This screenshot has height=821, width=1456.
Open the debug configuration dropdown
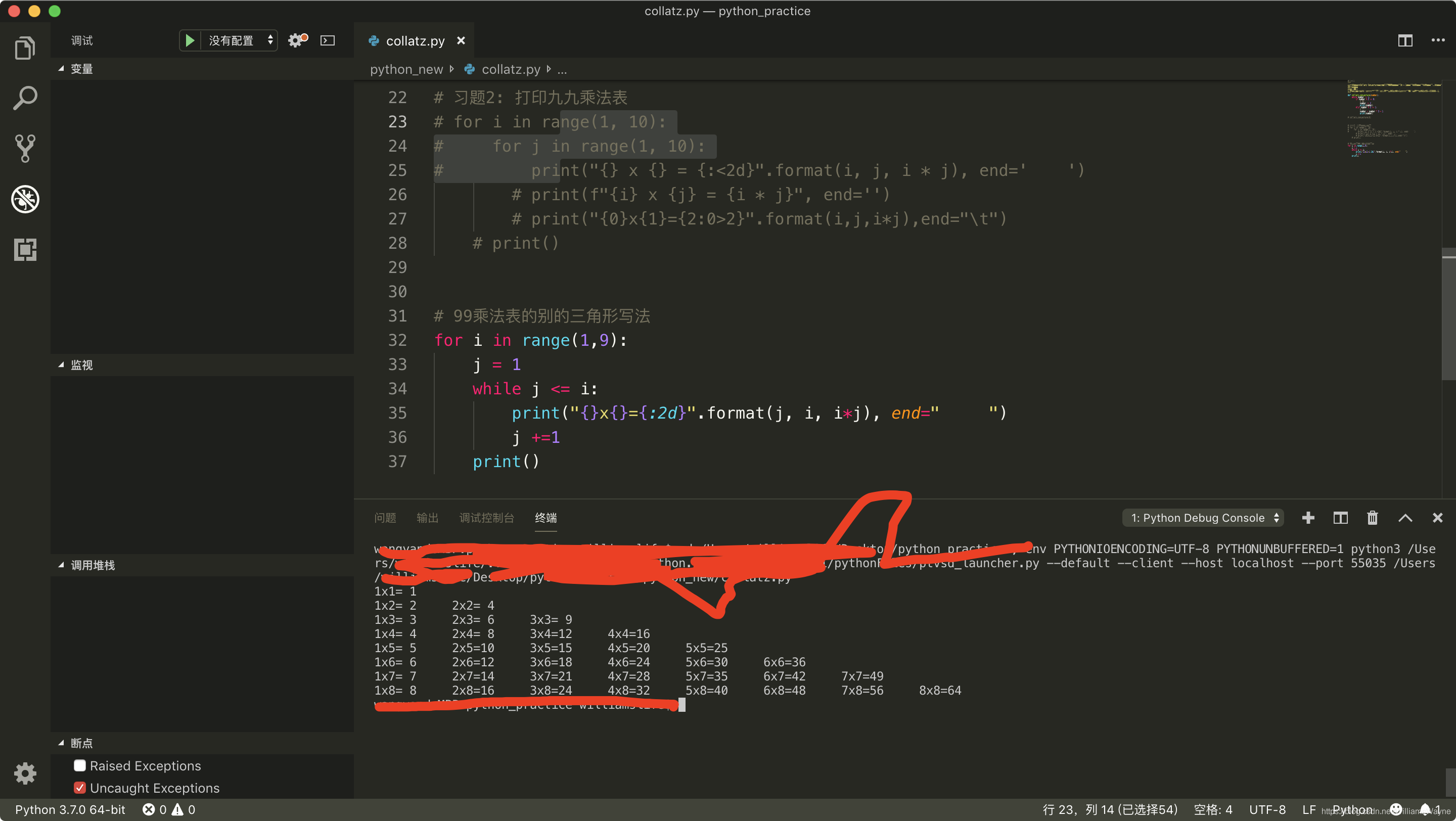click(x=241, y=40)
